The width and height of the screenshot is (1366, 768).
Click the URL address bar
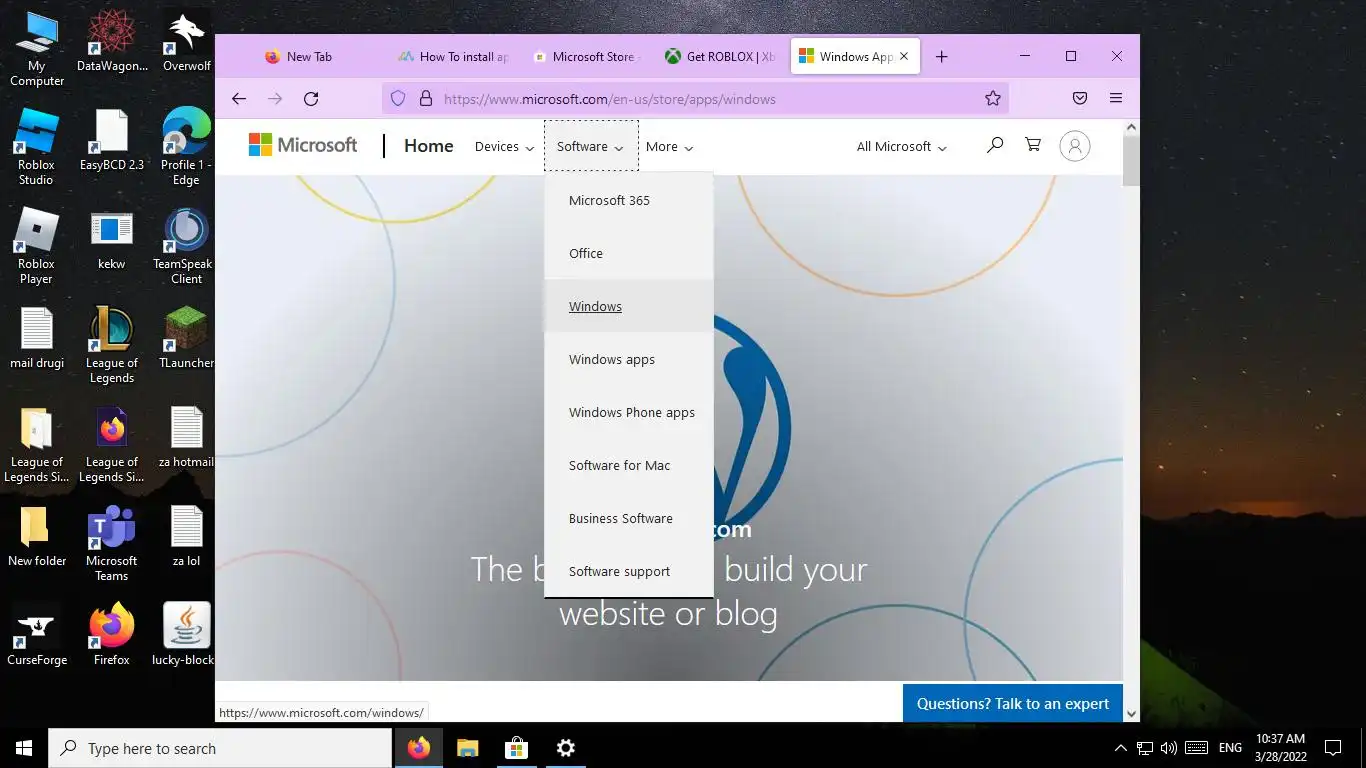(x=694, y=98)
